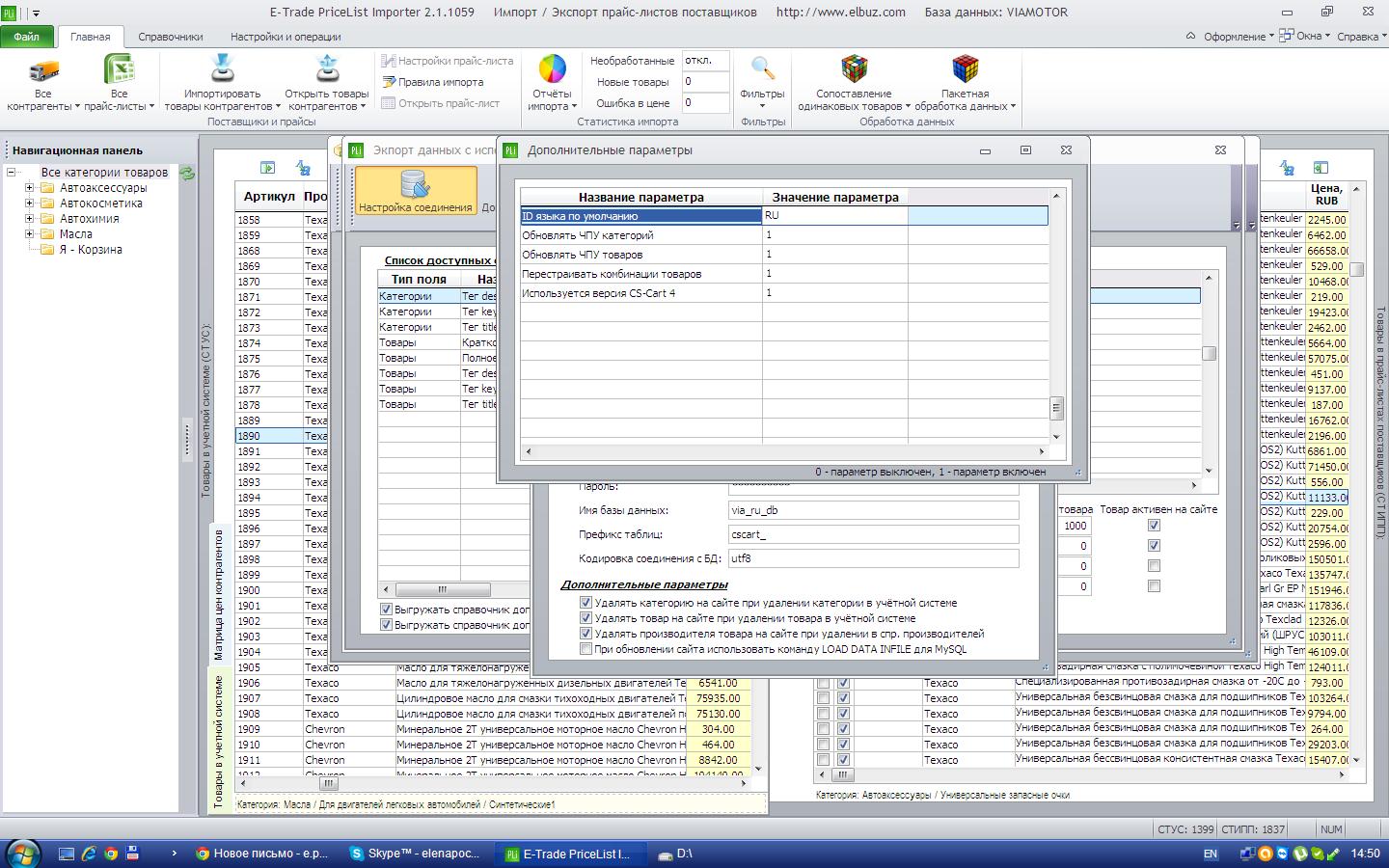Enable 'использовать команду LOAD DATA INFILE' checkbox
Viewport: 1389px width, 868px height.
[586, 649]
